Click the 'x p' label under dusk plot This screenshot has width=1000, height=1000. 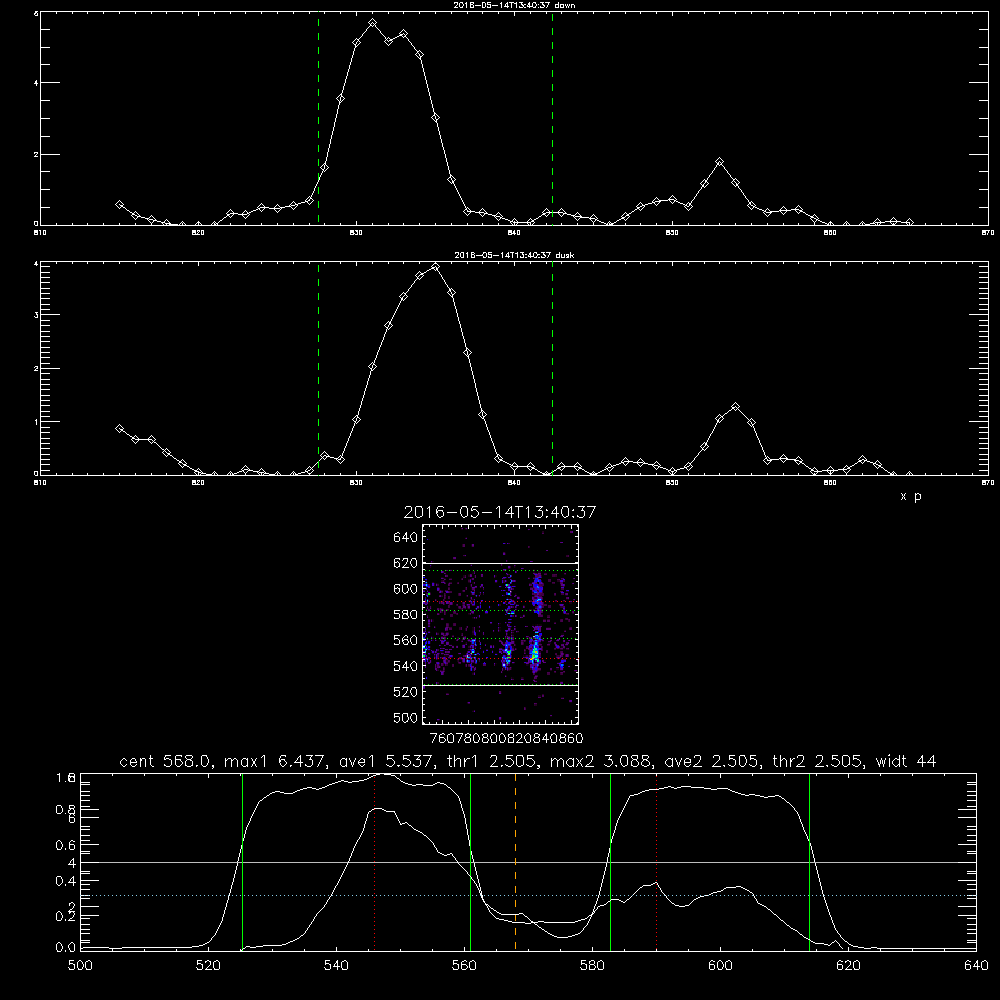pos(911,496)
